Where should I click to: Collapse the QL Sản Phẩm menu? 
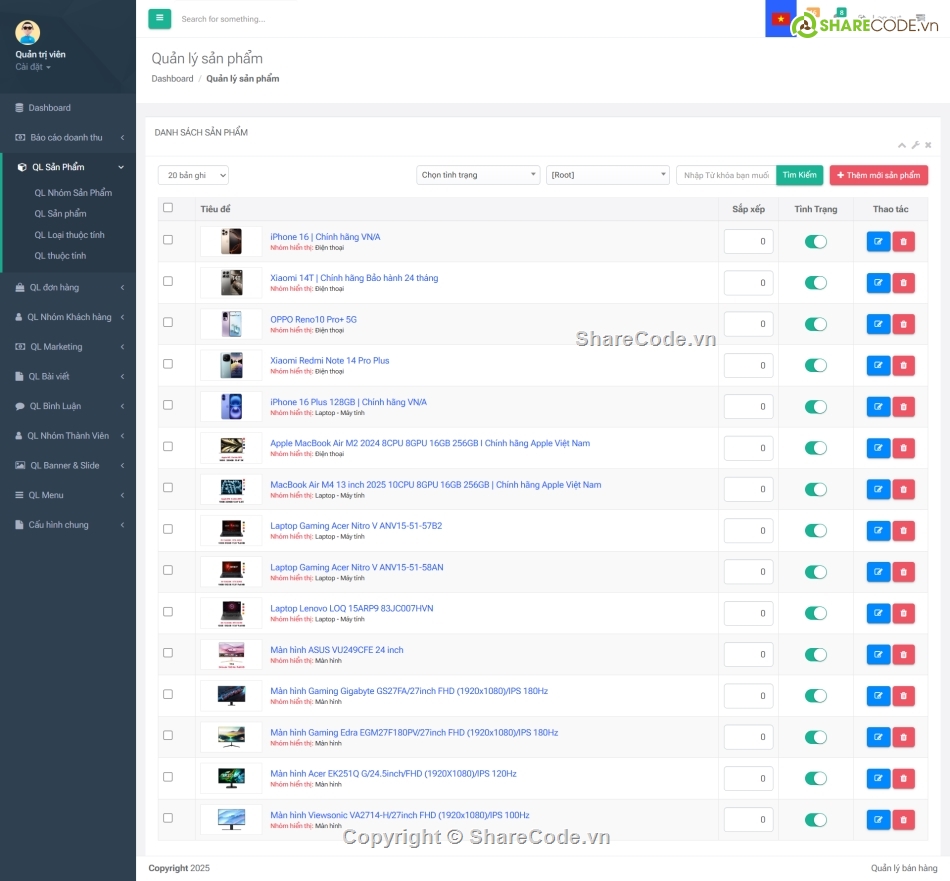[68, 167]
